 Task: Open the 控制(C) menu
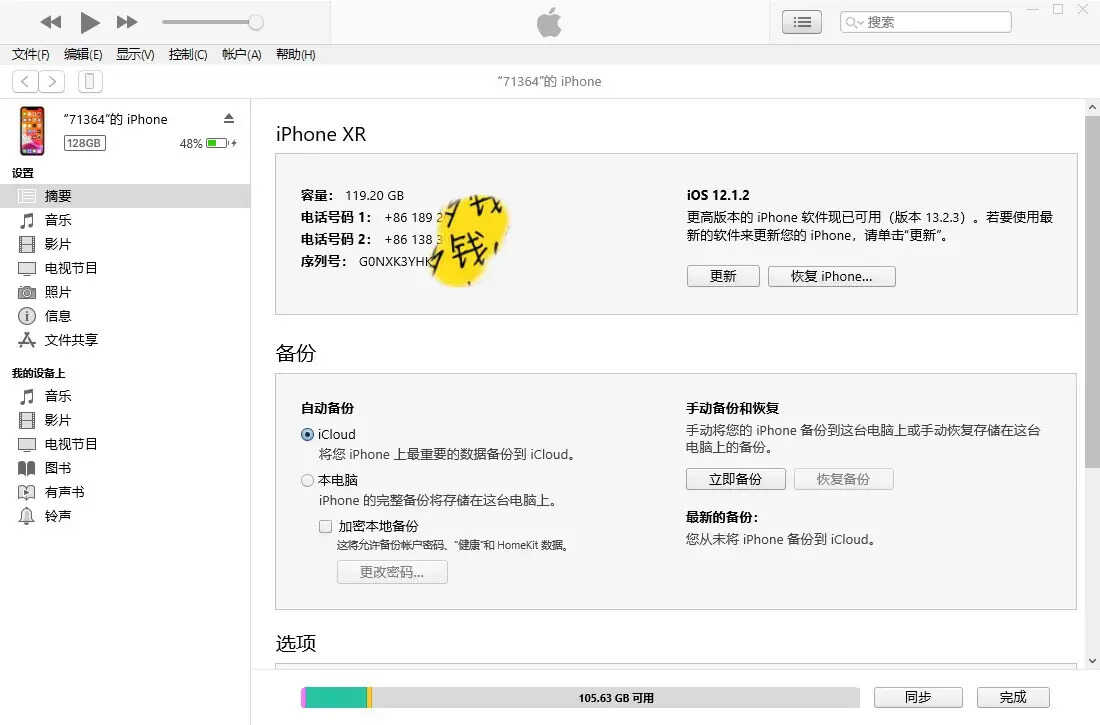188,55
